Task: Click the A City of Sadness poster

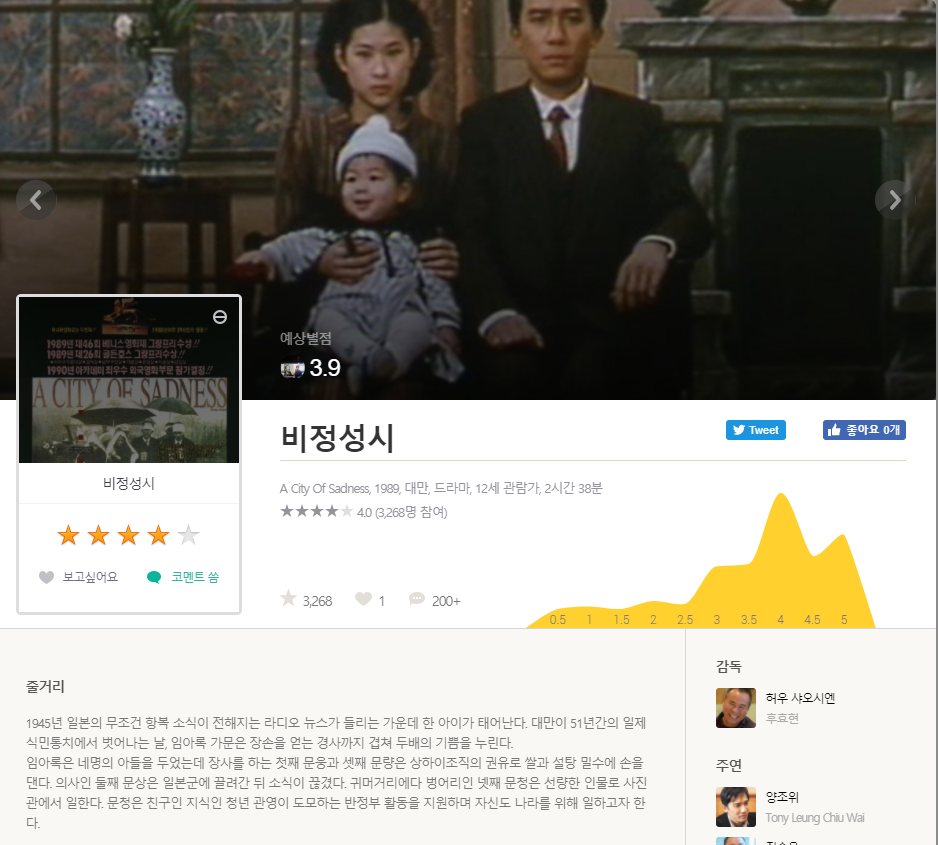Action: [x=129, y=380]
